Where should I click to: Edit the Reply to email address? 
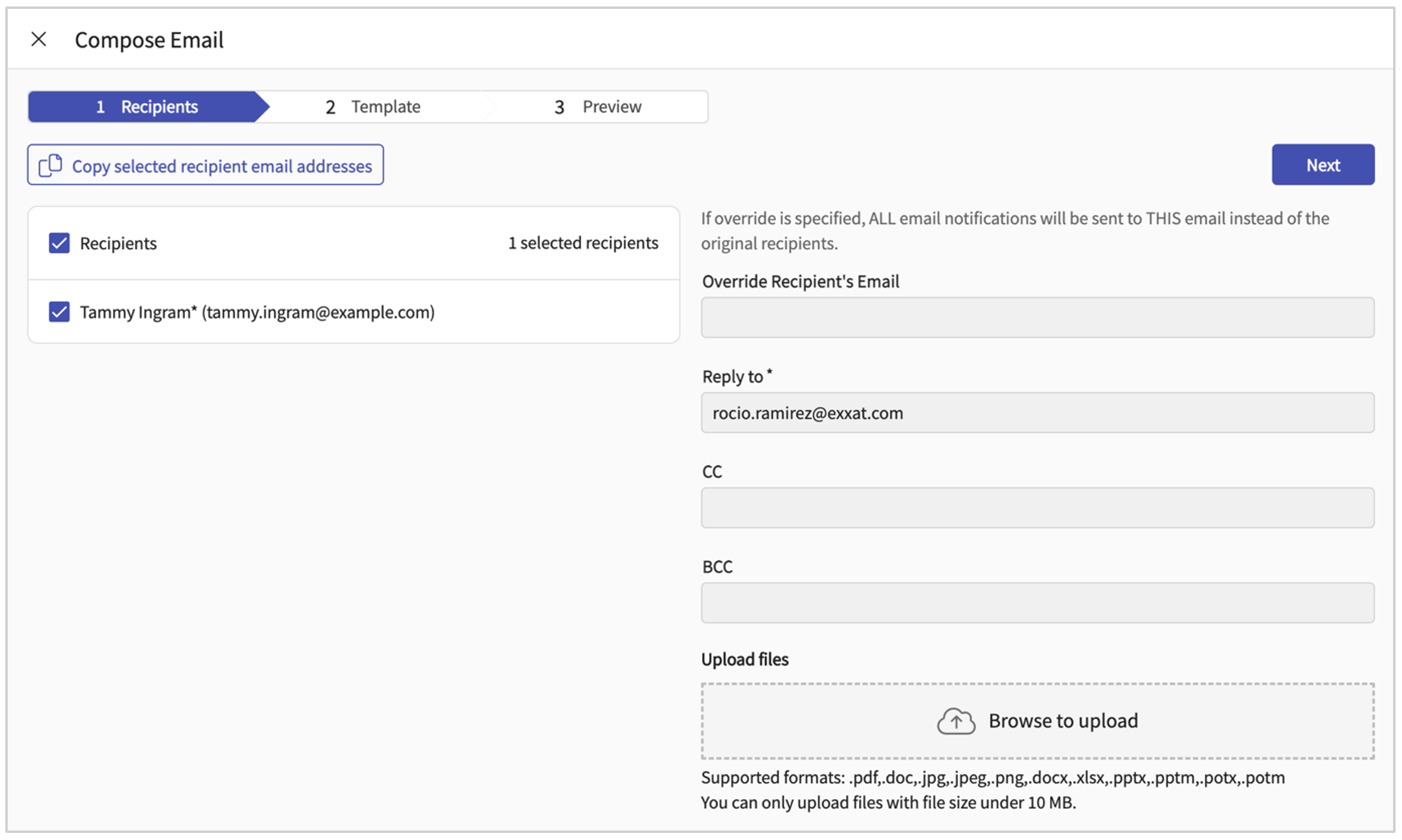point(1037,413)
